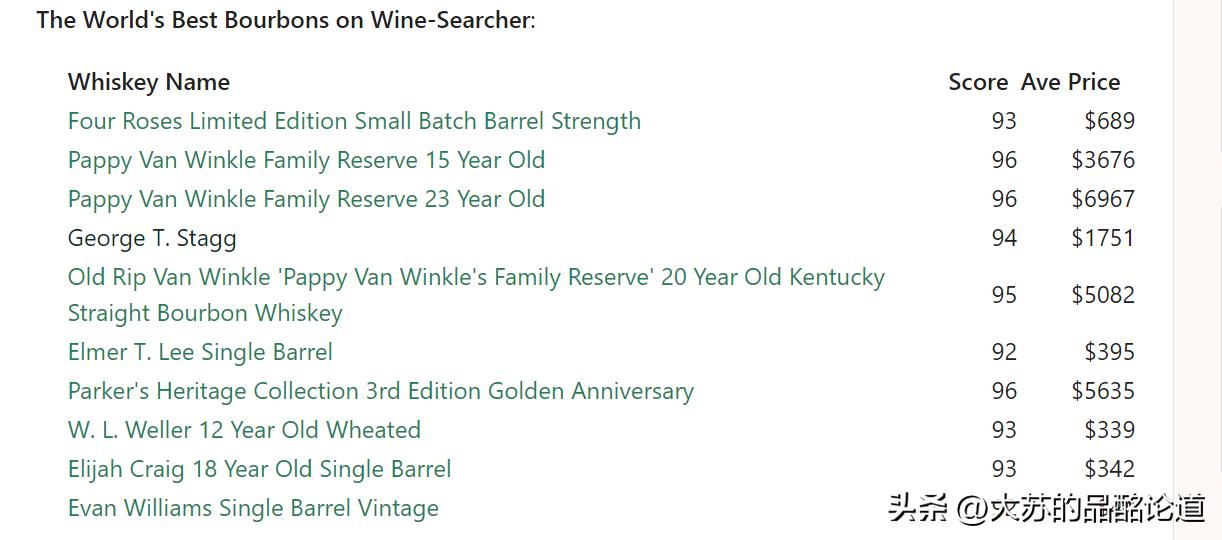This screenshot has height=540, width=1222.
Task: Open Elijah Craig 18 Year Old link
Action: 259,469
